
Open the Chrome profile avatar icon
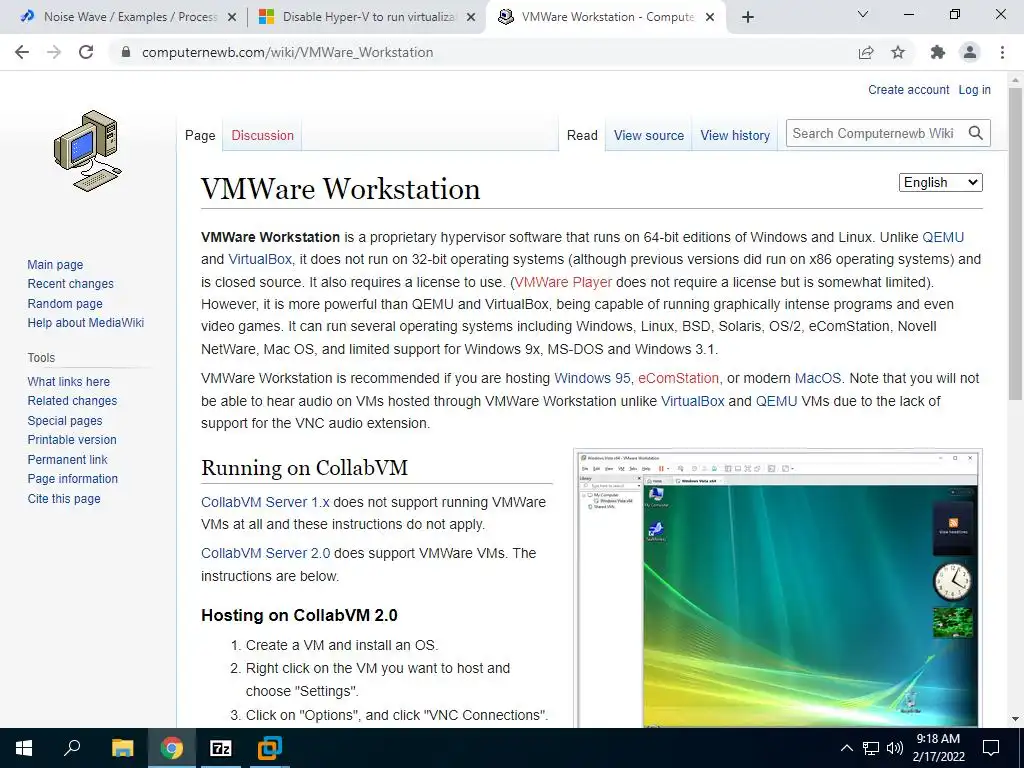pos(970,52)
